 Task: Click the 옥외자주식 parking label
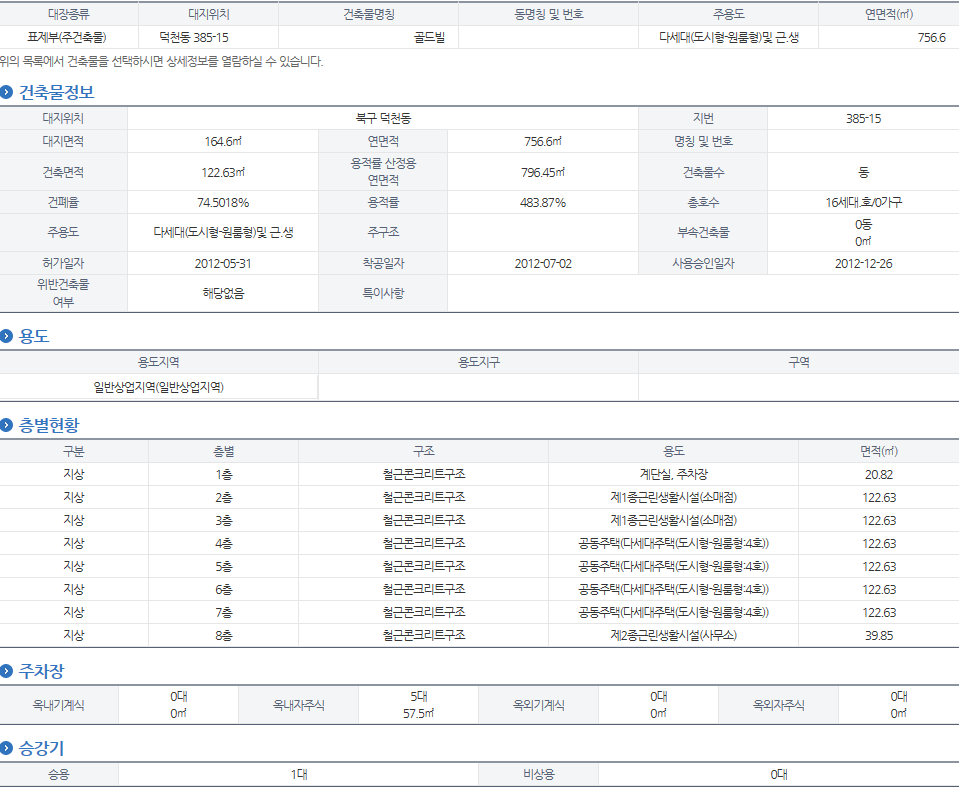click(x=778, y=705)
